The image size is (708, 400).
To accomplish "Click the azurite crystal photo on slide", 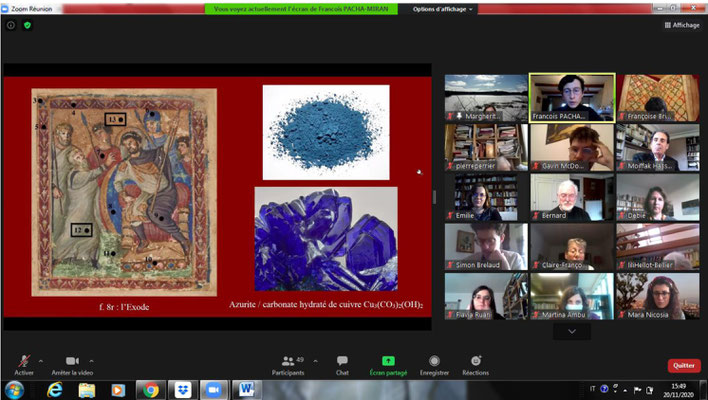I will click(x=326, y=239).
